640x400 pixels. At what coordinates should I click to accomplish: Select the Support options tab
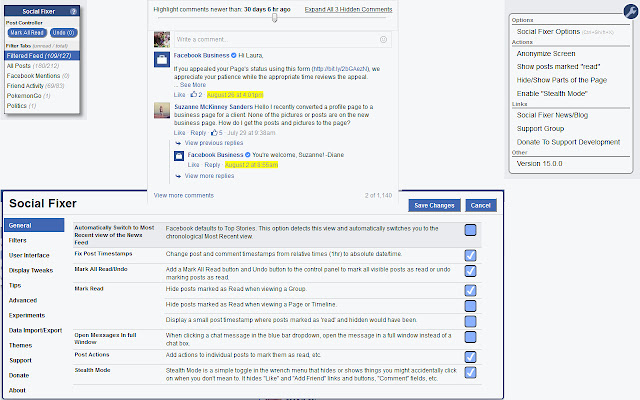point(20,360)
